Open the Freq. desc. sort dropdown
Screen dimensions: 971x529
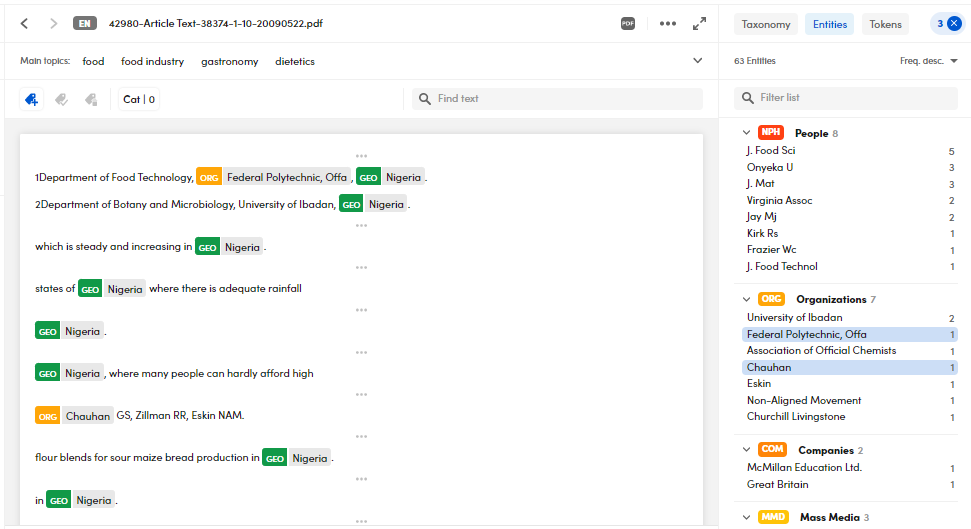(928, 61)
